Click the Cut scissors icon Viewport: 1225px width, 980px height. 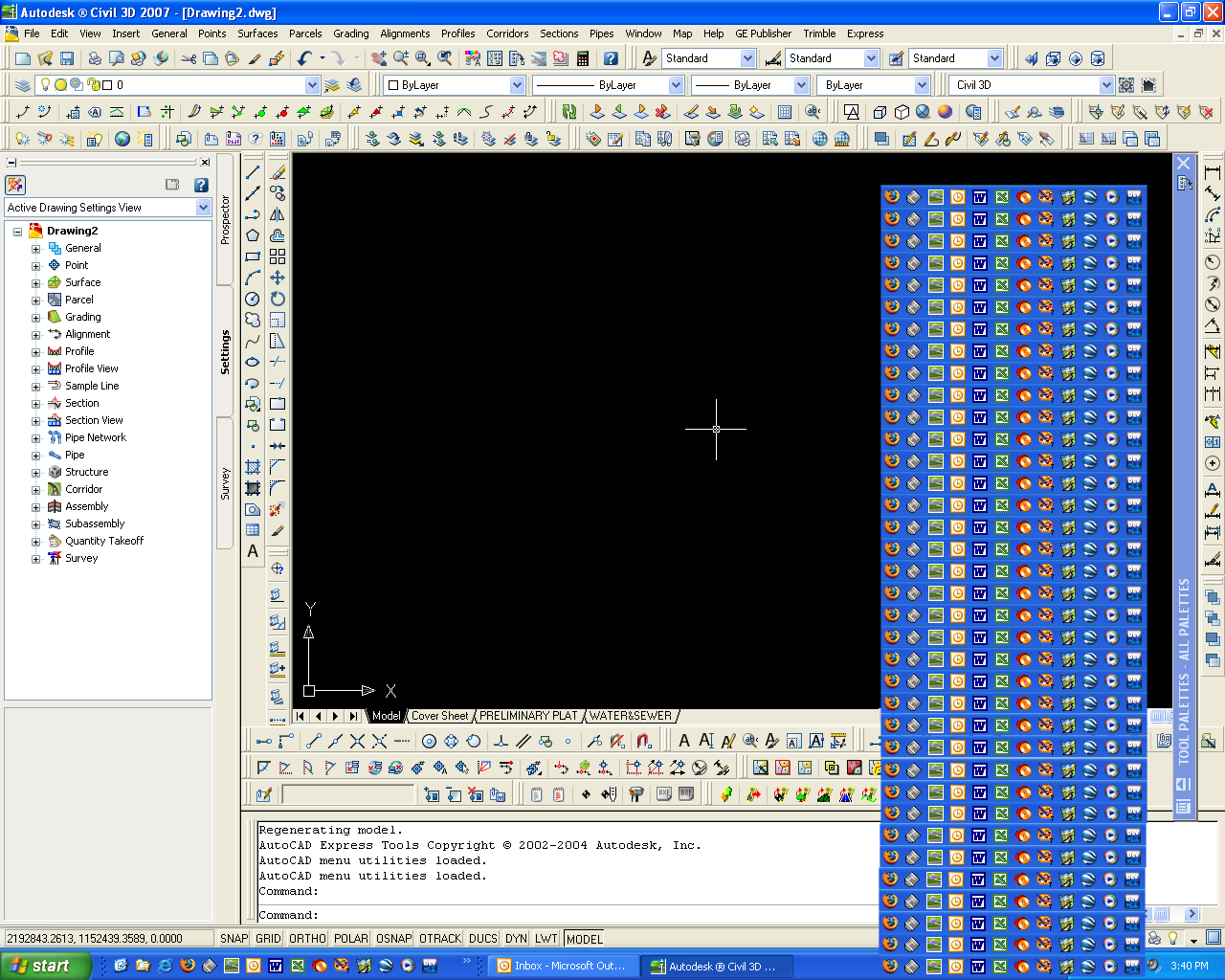point(189,58)
